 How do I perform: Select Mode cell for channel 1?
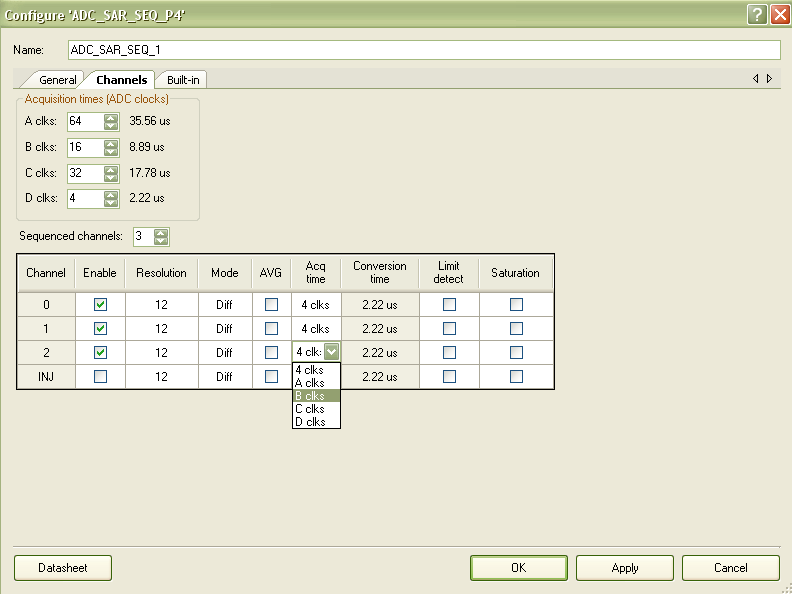(x=224, y=329)
